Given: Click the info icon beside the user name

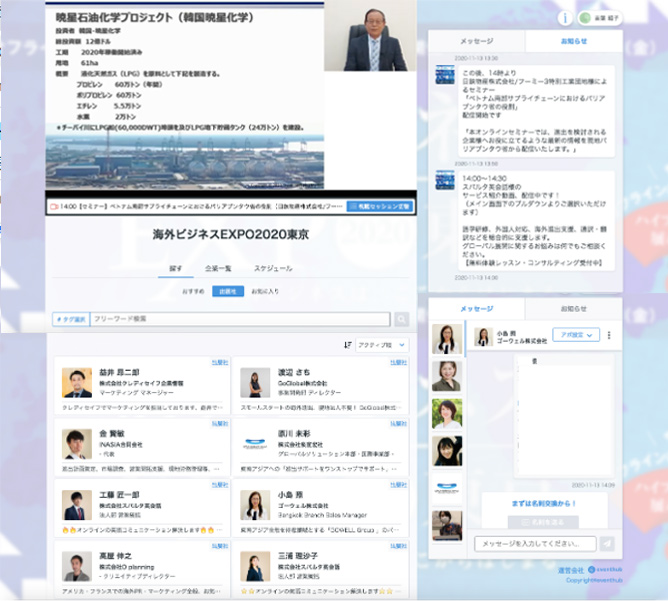Looking at the screenshot, I should (565, 18).
